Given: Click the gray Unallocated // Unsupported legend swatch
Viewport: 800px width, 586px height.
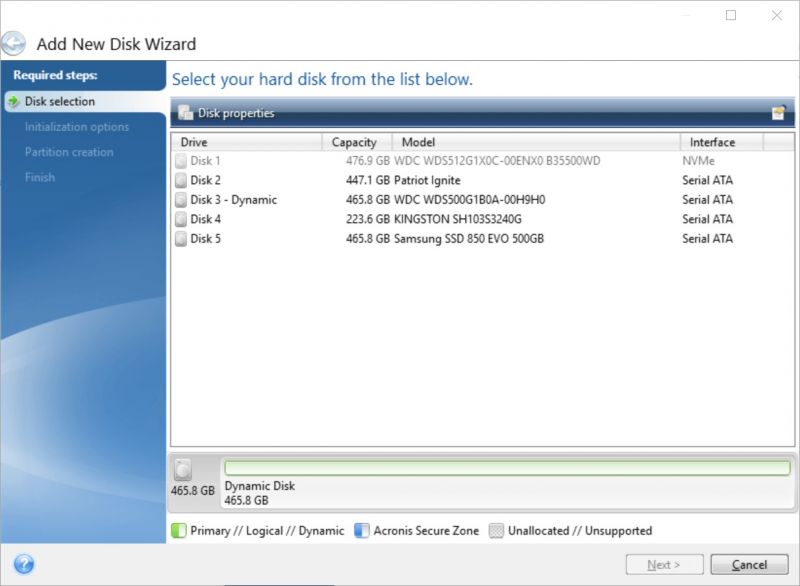Looking at the screenshot, I should (496, 530).
